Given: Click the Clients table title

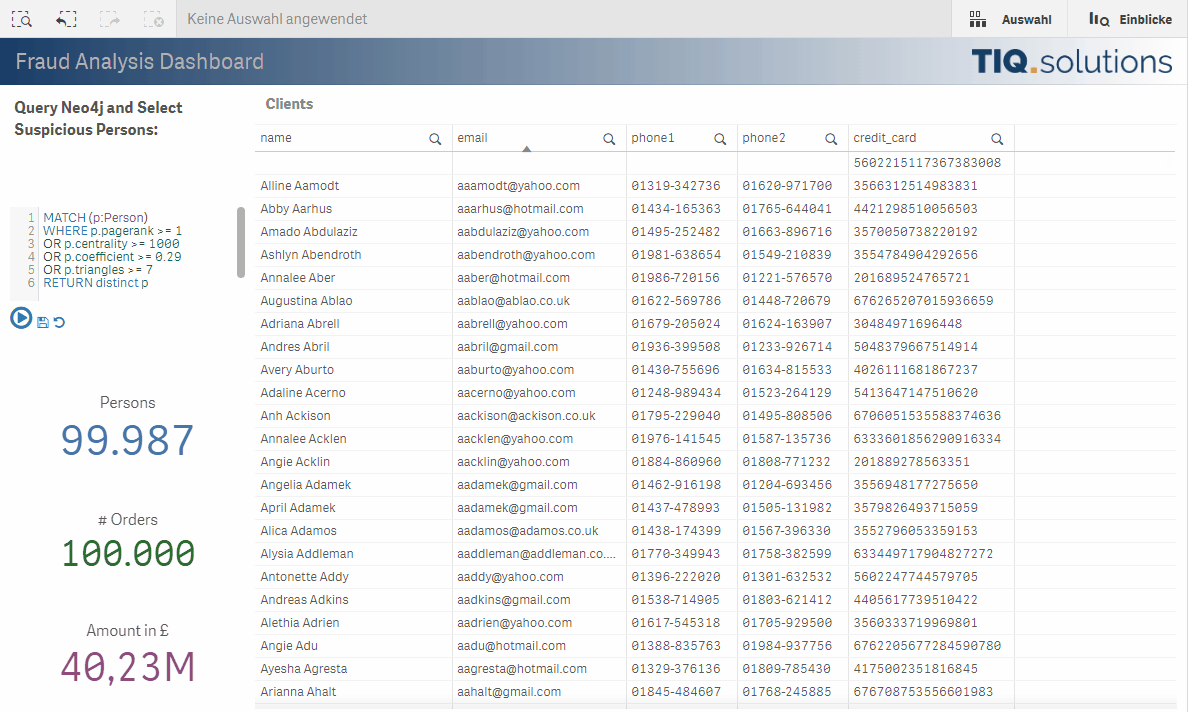Looking at the screenshot, I should [289, 104].
